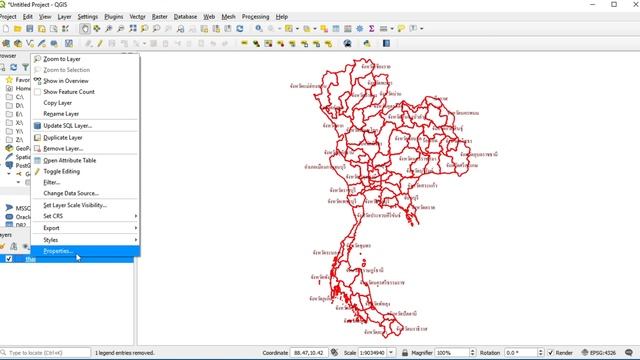640x360 pixels.
Task: Open the Processing Toolbox gear icon
Action: (360, 29)
